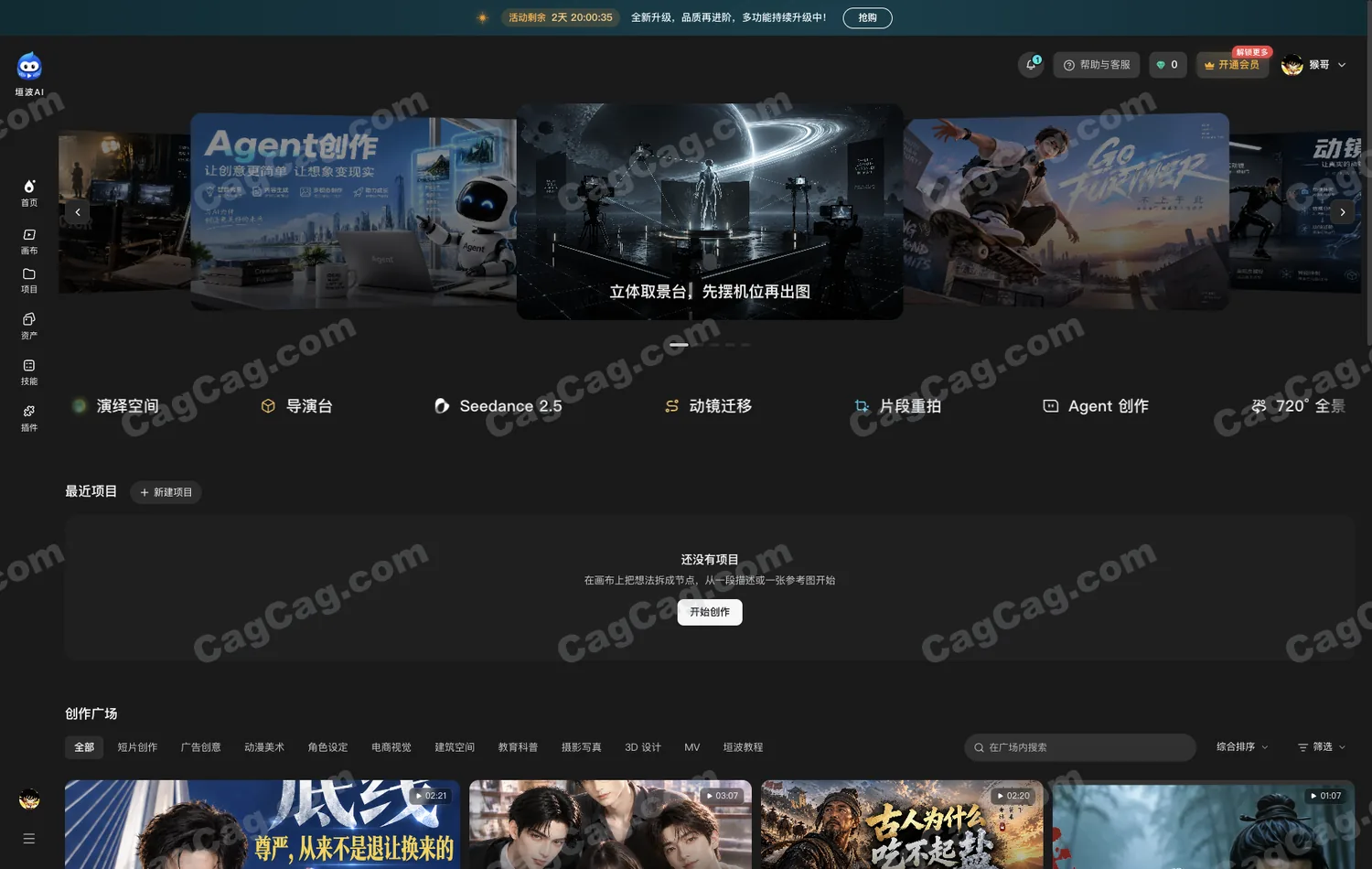This screenshot has height=869, width=1372.
Task: Expand the 猴哥 account dropdown
Action: 1314,65
